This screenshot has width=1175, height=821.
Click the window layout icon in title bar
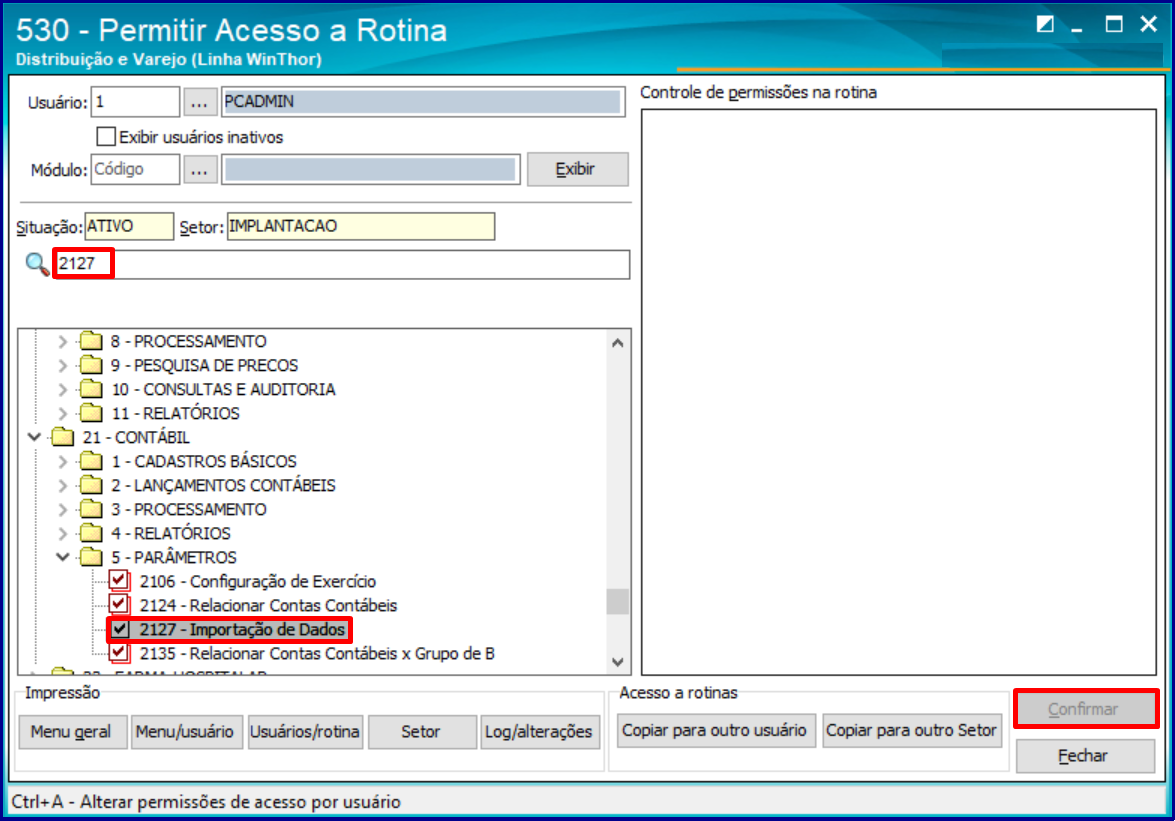point(1045,25)
